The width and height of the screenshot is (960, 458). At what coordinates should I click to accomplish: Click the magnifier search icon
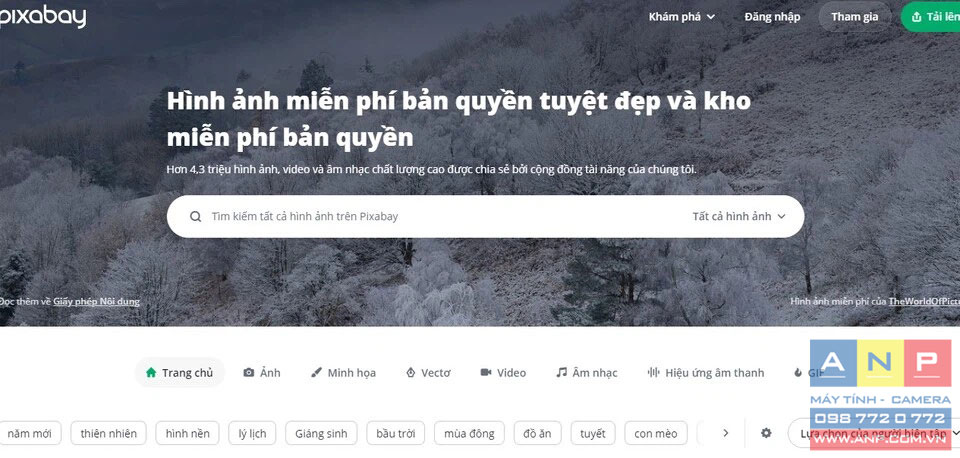pos(195,216)
